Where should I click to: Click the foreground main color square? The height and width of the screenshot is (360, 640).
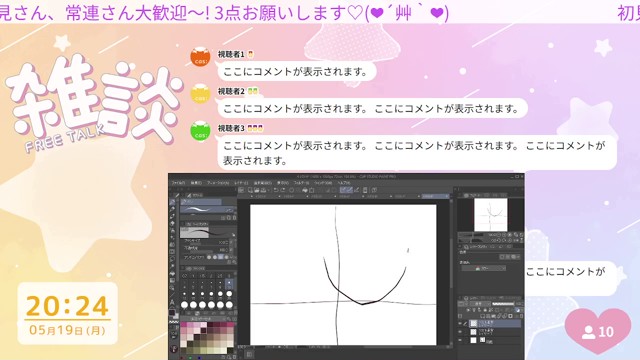(x=172, y=313)
